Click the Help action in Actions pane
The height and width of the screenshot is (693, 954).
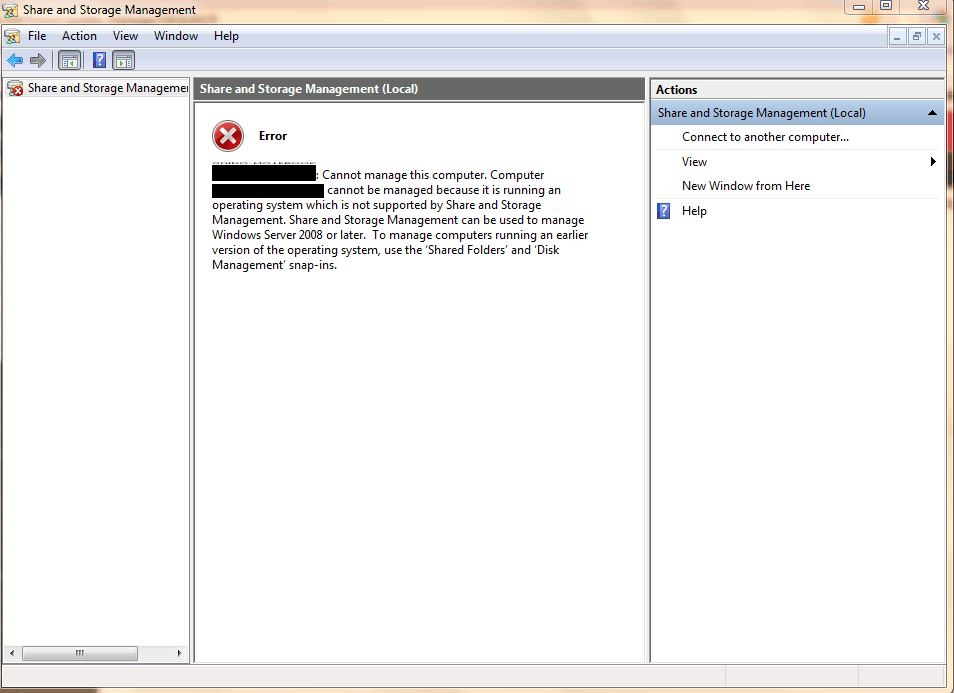(694, 211)
